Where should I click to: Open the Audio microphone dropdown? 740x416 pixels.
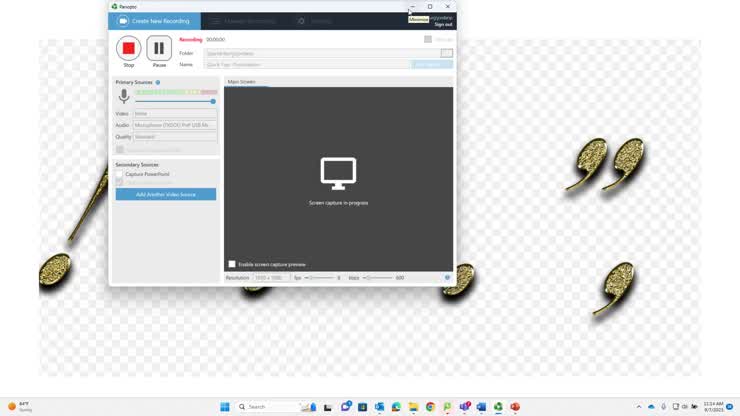pos(175,125)
